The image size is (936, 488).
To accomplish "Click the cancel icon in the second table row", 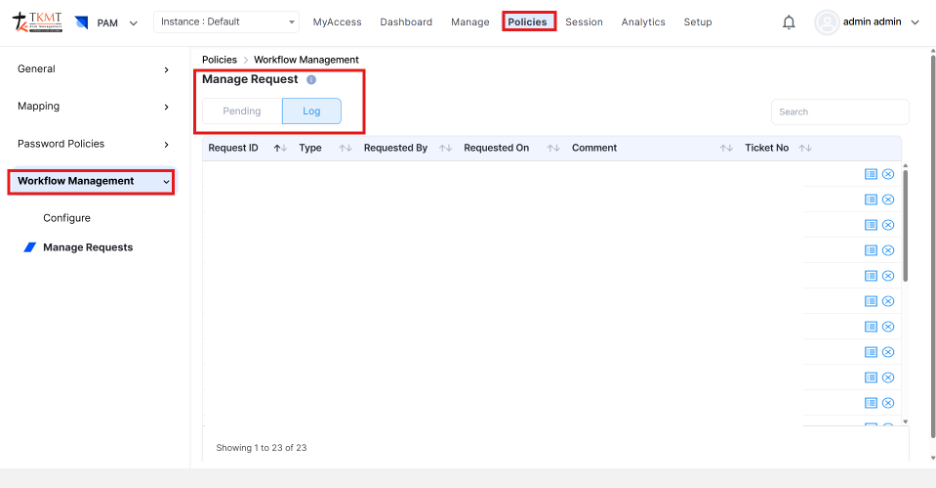I will pyautogui.click(x=888, y=199).
